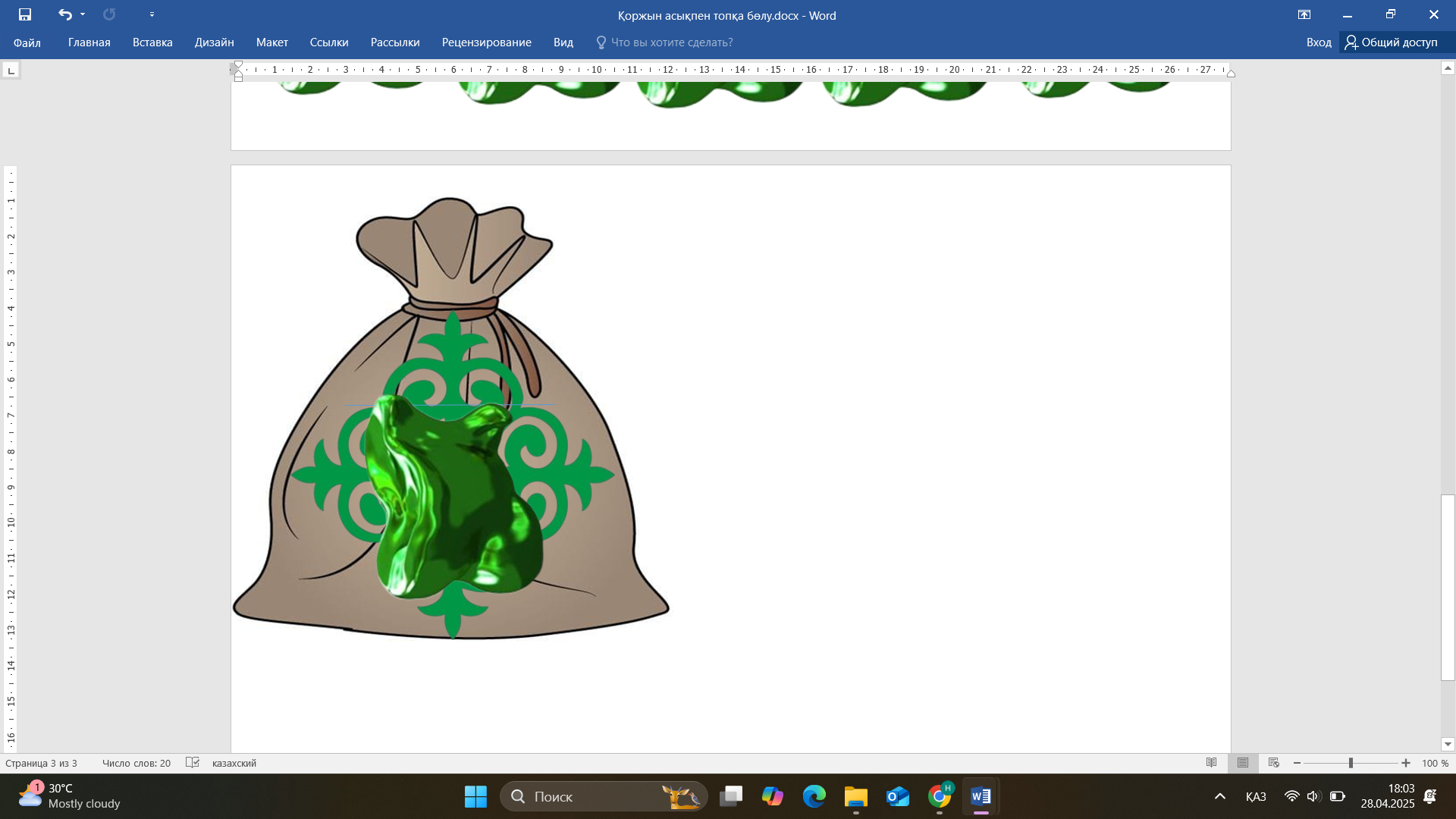Image resolution: width=1456 pixels, height=819 pixels.
Task: Expand the Undo history dropdown arrow
Action: click(83, 14)
